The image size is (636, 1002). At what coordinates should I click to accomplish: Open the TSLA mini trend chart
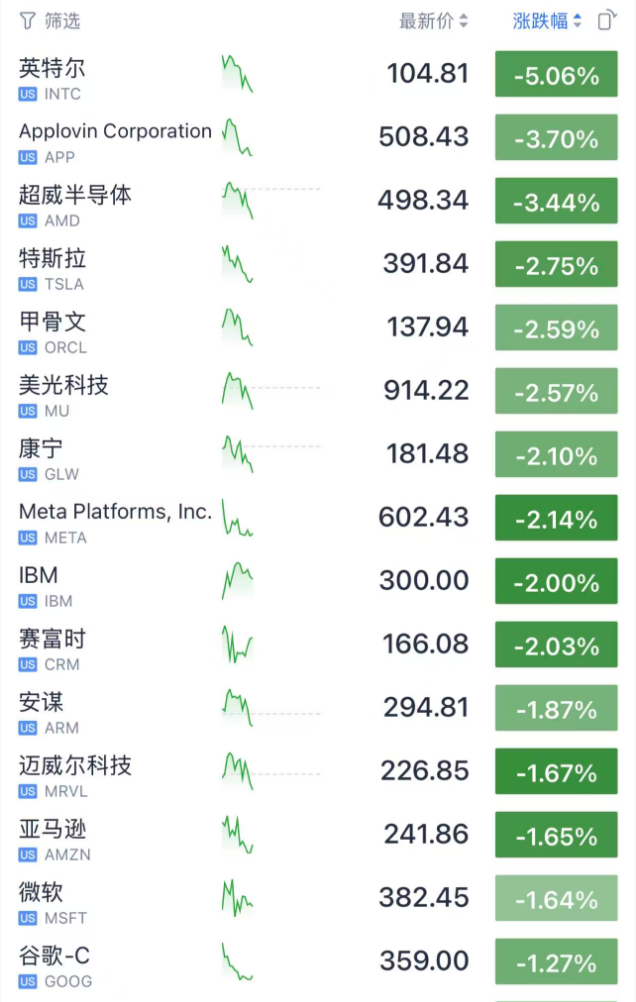[x=238, y=264]
